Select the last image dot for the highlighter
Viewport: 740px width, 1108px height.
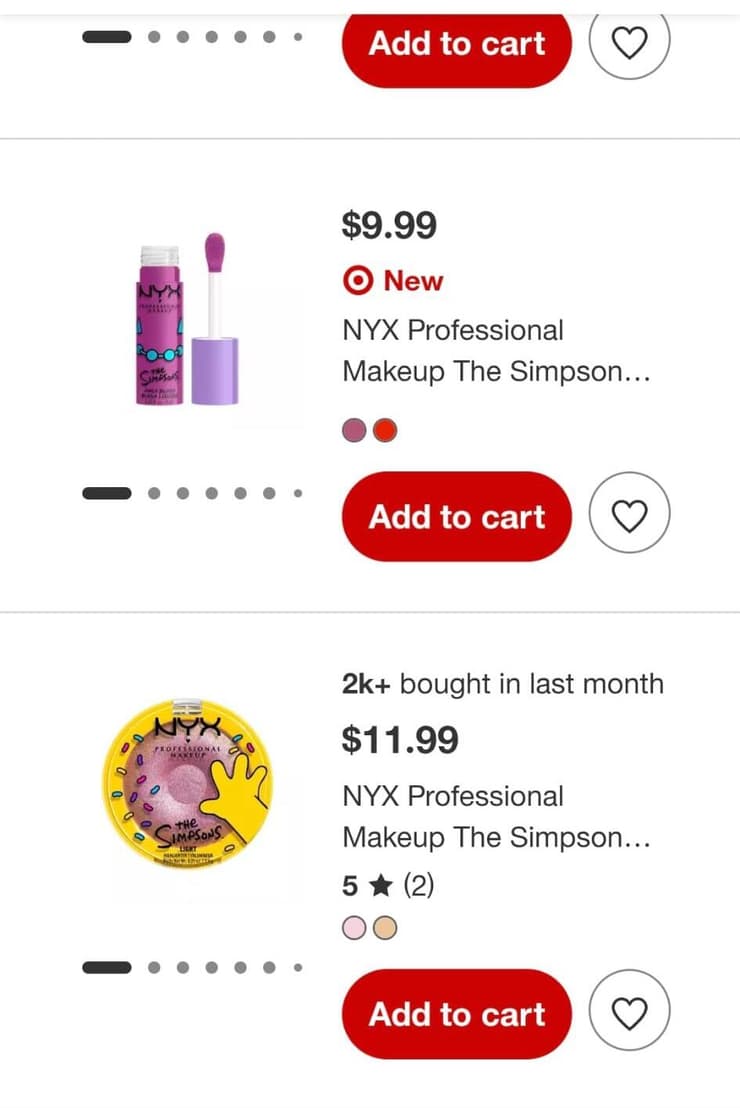coord(297,967)
